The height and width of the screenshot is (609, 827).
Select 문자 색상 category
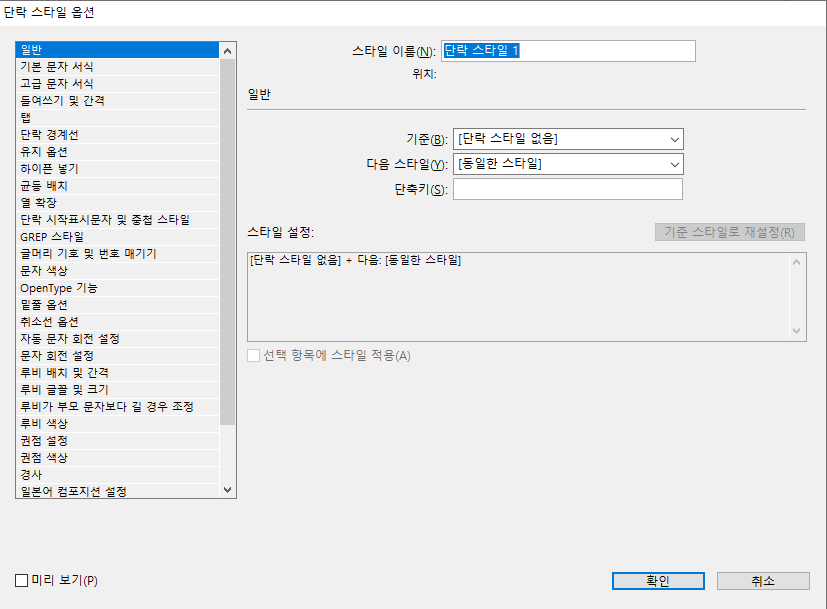[x=117, y=271]
